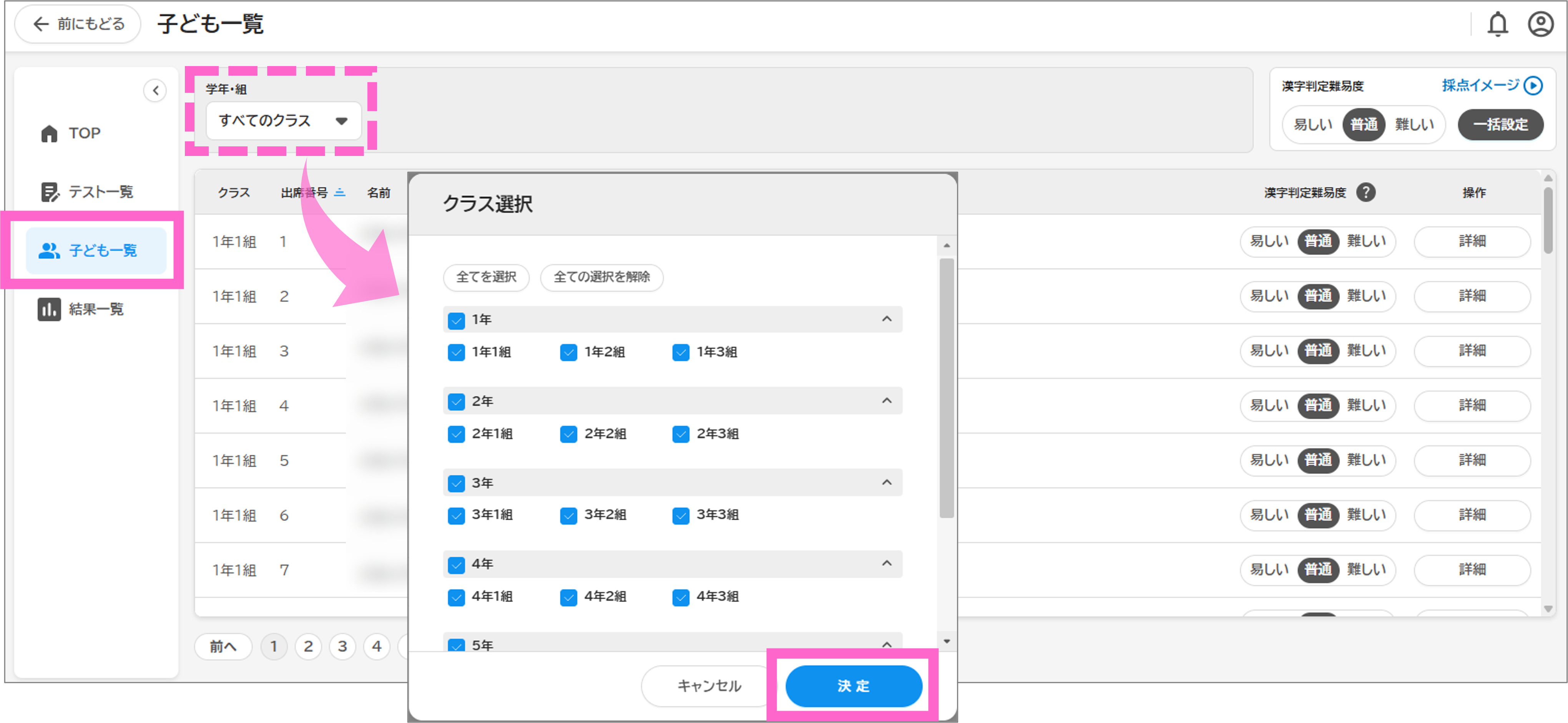Click 全ての選択を解除 button
This screenshot has width=1568, height=723.
pyautogui.click(x=601, y=277)
